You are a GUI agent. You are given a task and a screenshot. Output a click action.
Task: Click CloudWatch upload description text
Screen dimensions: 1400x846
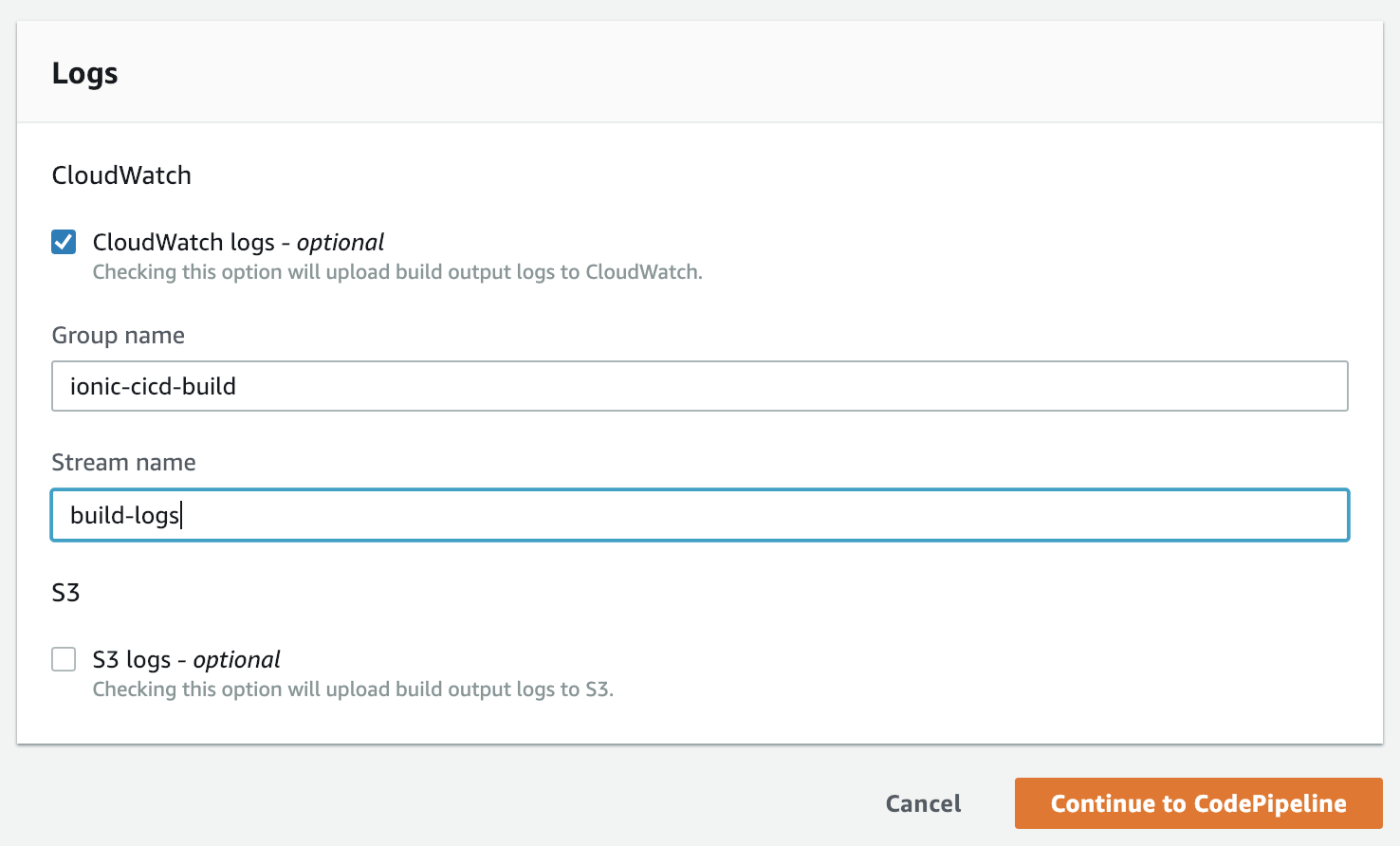396,272
